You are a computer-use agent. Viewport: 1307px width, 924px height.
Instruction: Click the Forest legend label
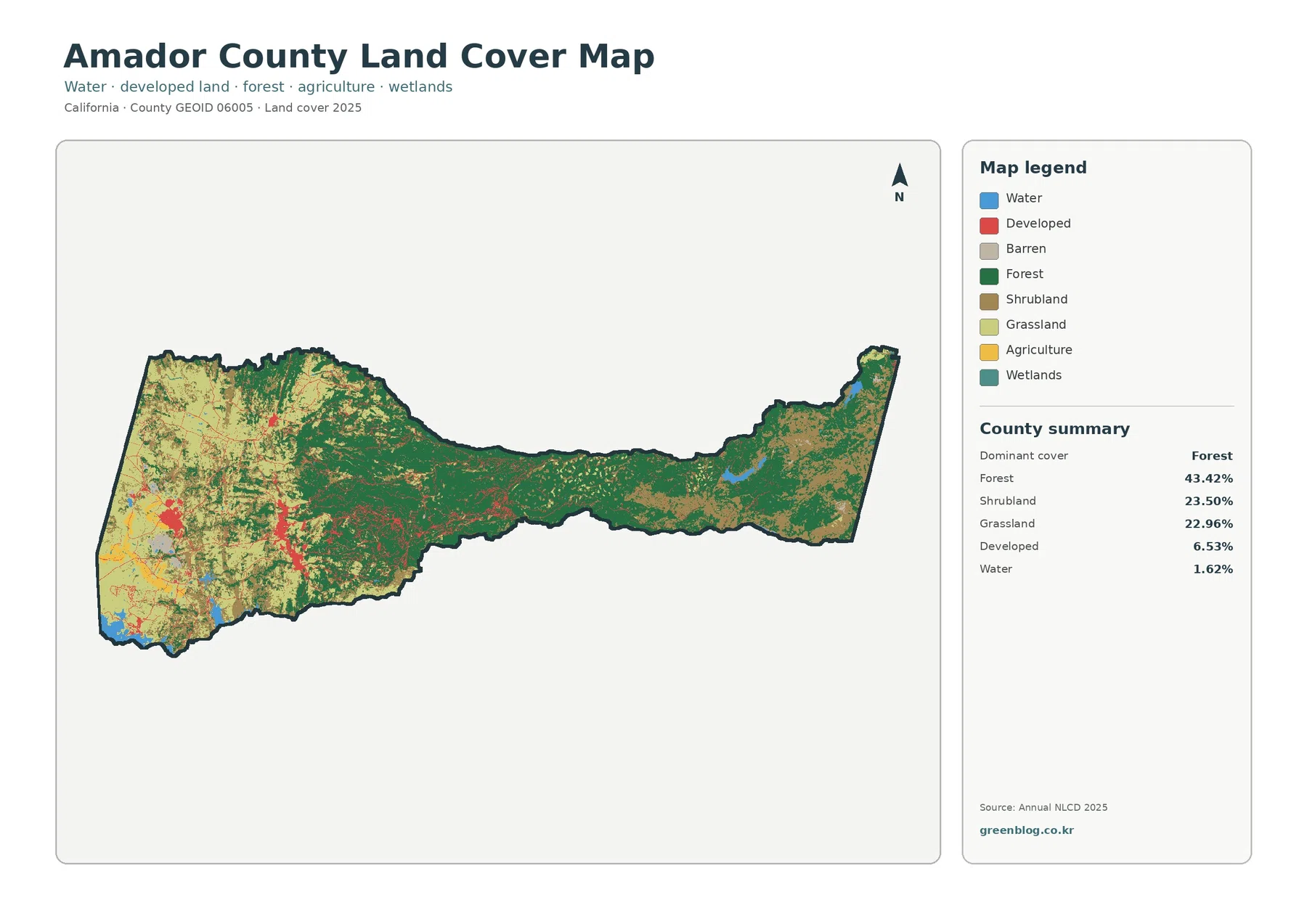[1025, 274]
